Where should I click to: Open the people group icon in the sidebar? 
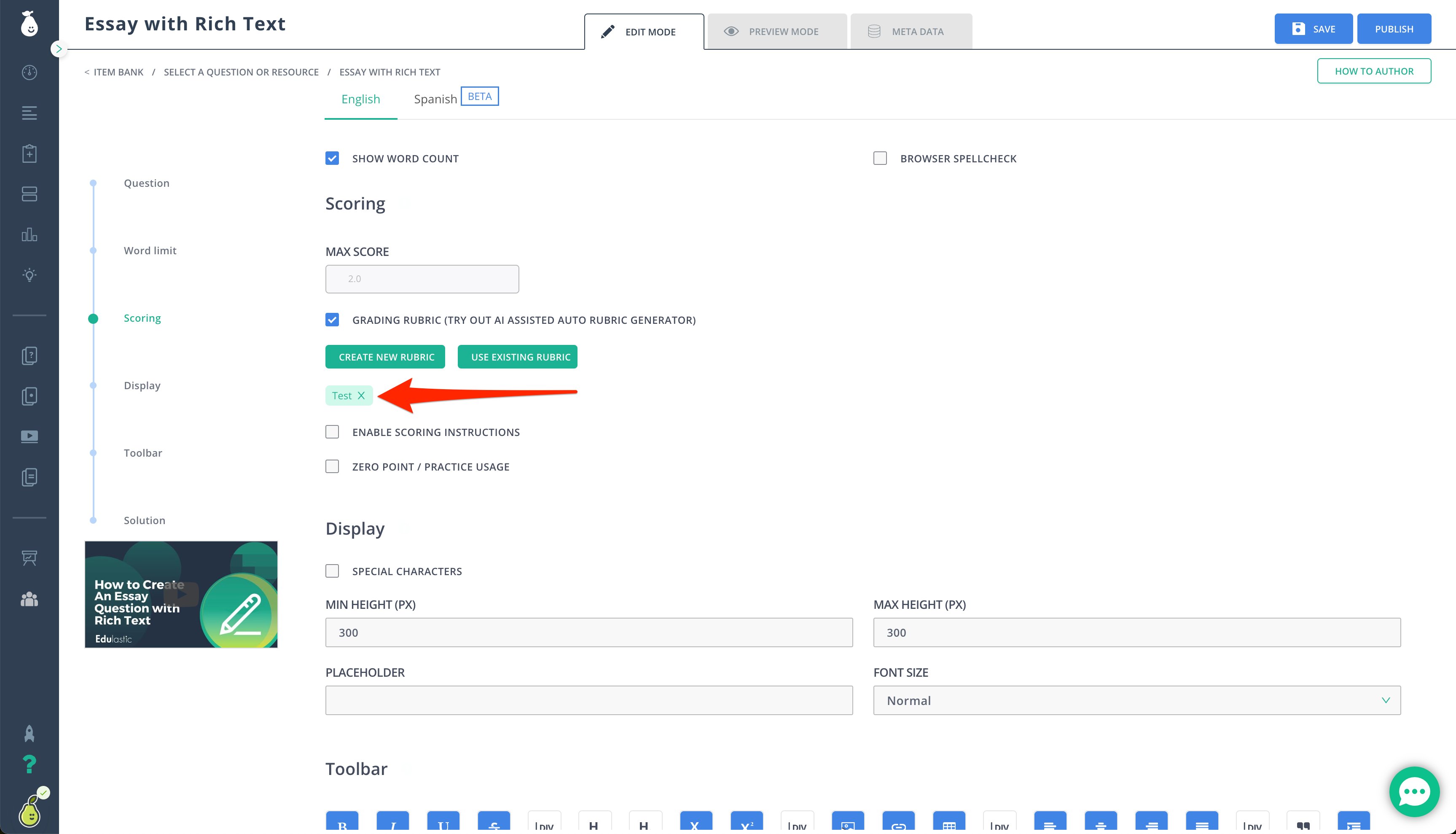click(29, 599)
